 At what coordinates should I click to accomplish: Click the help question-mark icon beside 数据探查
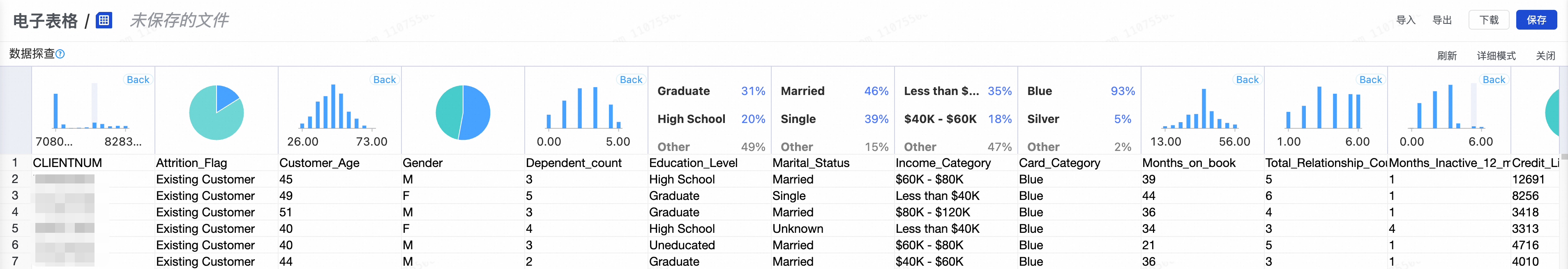(60, 54)
